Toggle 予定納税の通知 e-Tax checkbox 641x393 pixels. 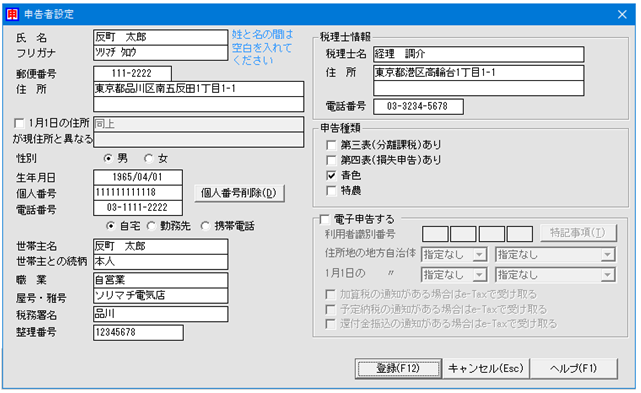pyautogui.click(x=330, y=309)
